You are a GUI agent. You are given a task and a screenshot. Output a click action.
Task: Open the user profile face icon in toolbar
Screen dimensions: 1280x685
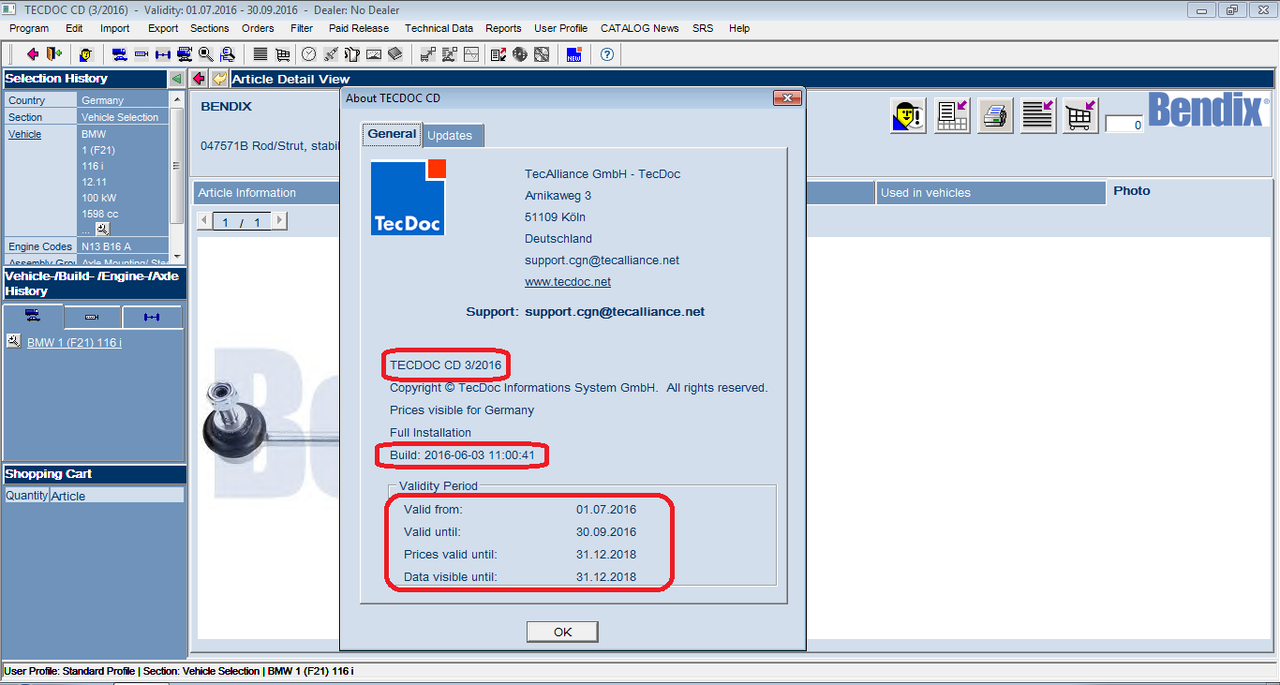click(86, 54)
